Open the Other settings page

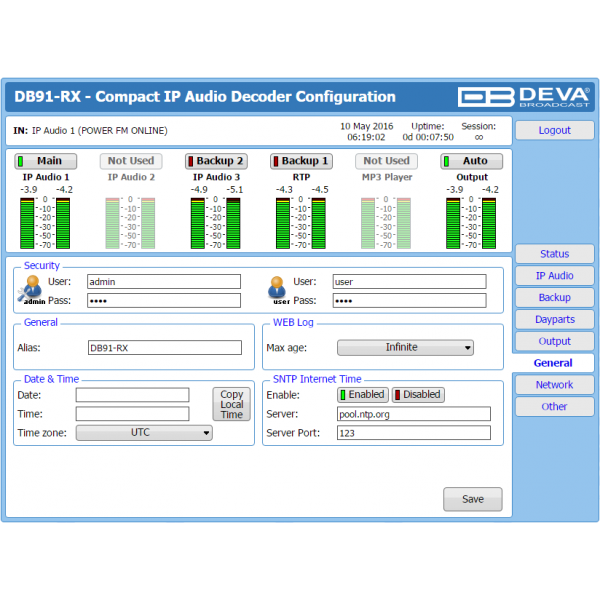coord(554,406)
